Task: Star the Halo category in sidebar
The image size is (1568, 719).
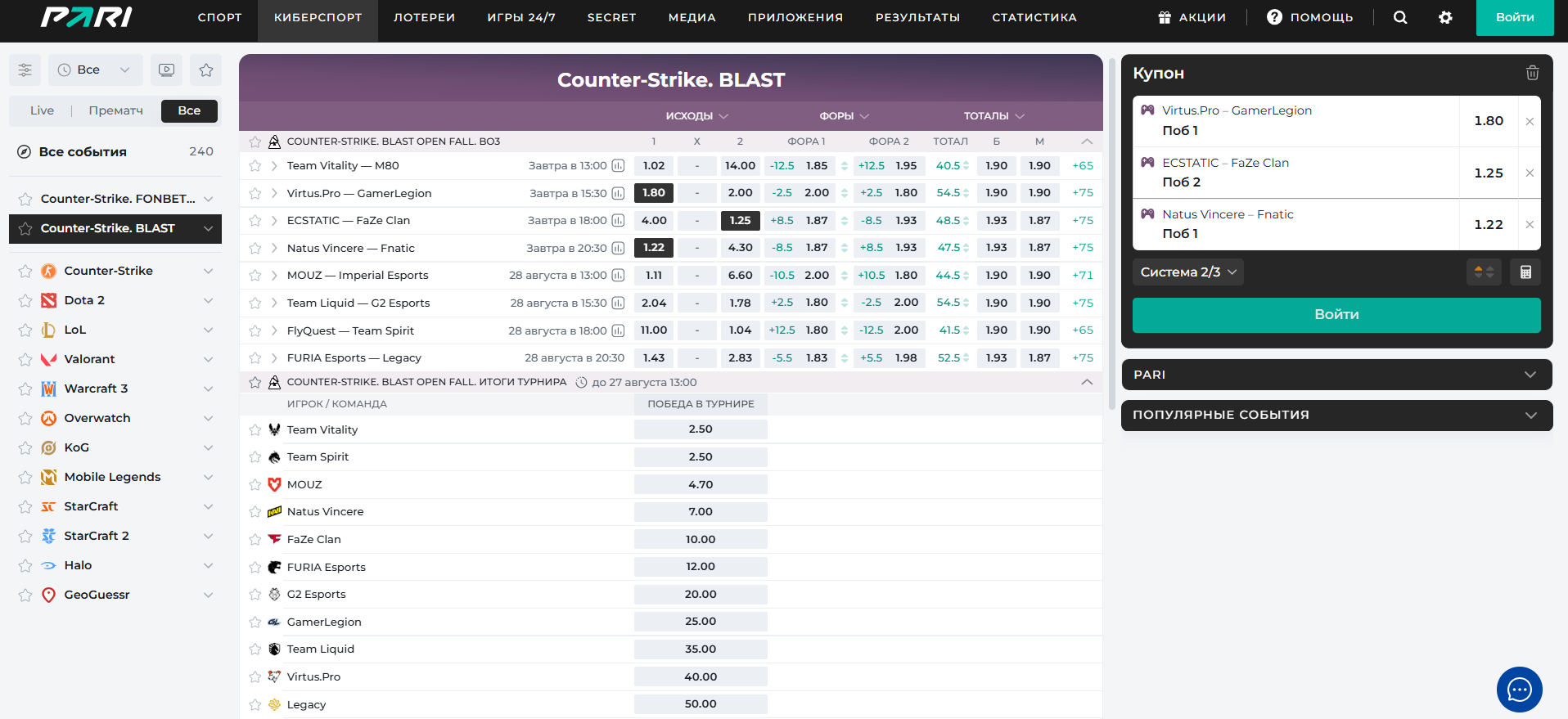Action: click(25, 566)
